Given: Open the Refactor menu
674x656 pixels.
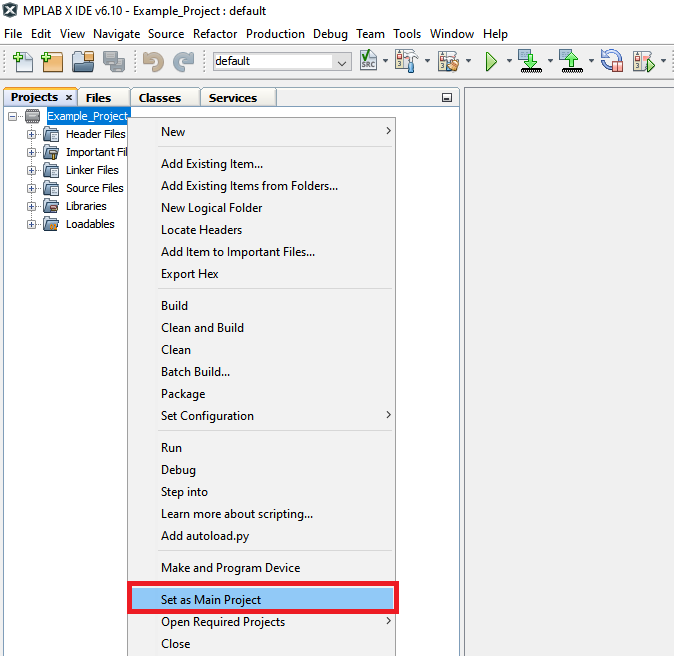Looking at the screenshot, I should (215, 34).
